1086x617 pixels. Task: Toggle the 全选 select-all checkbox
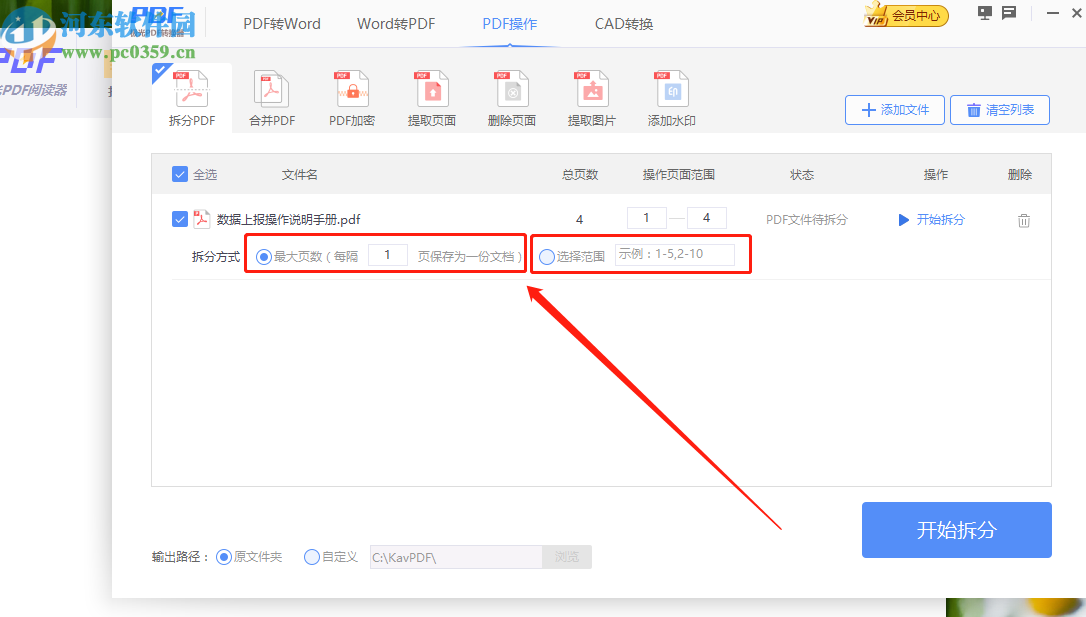pyautogui.click(x=181, y=173)
